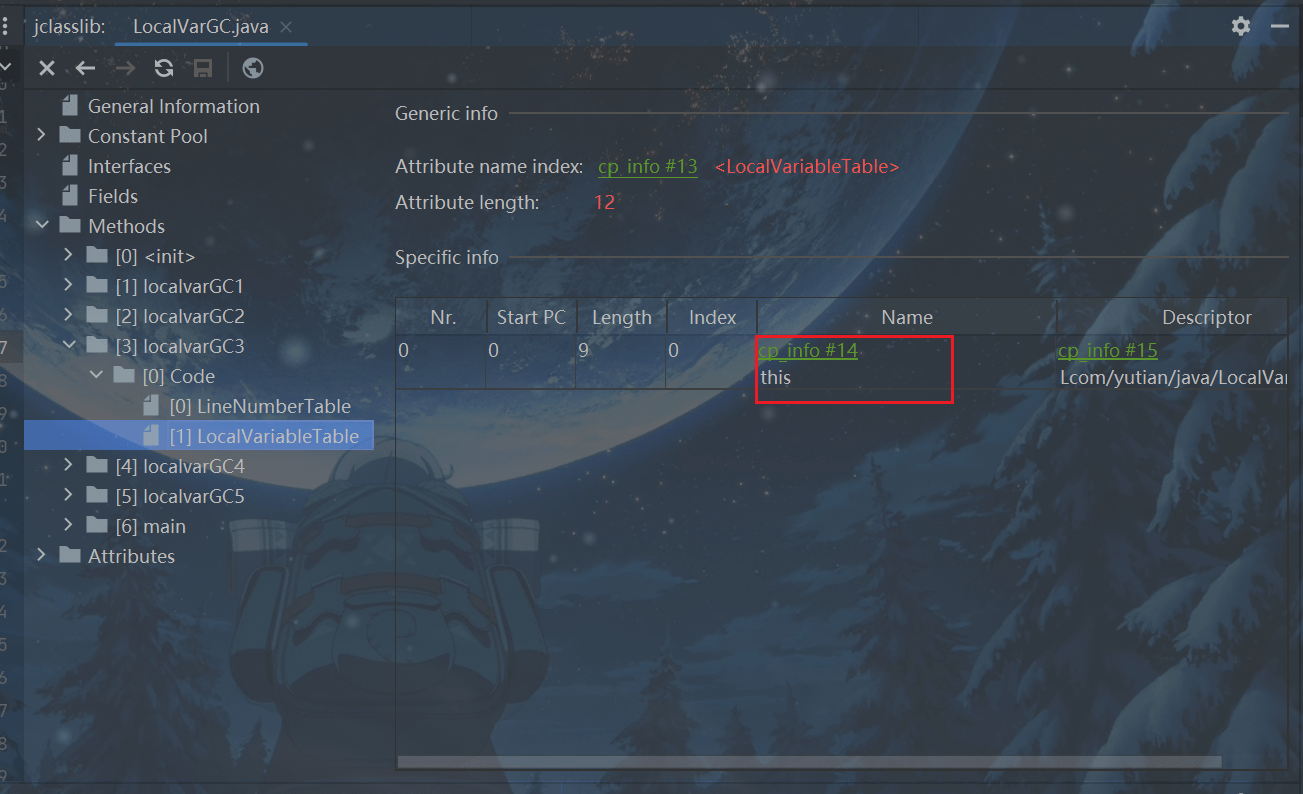The image size is (1303, 794).
Task: Select General Information tree item
Action: click(x=173, y=106)
